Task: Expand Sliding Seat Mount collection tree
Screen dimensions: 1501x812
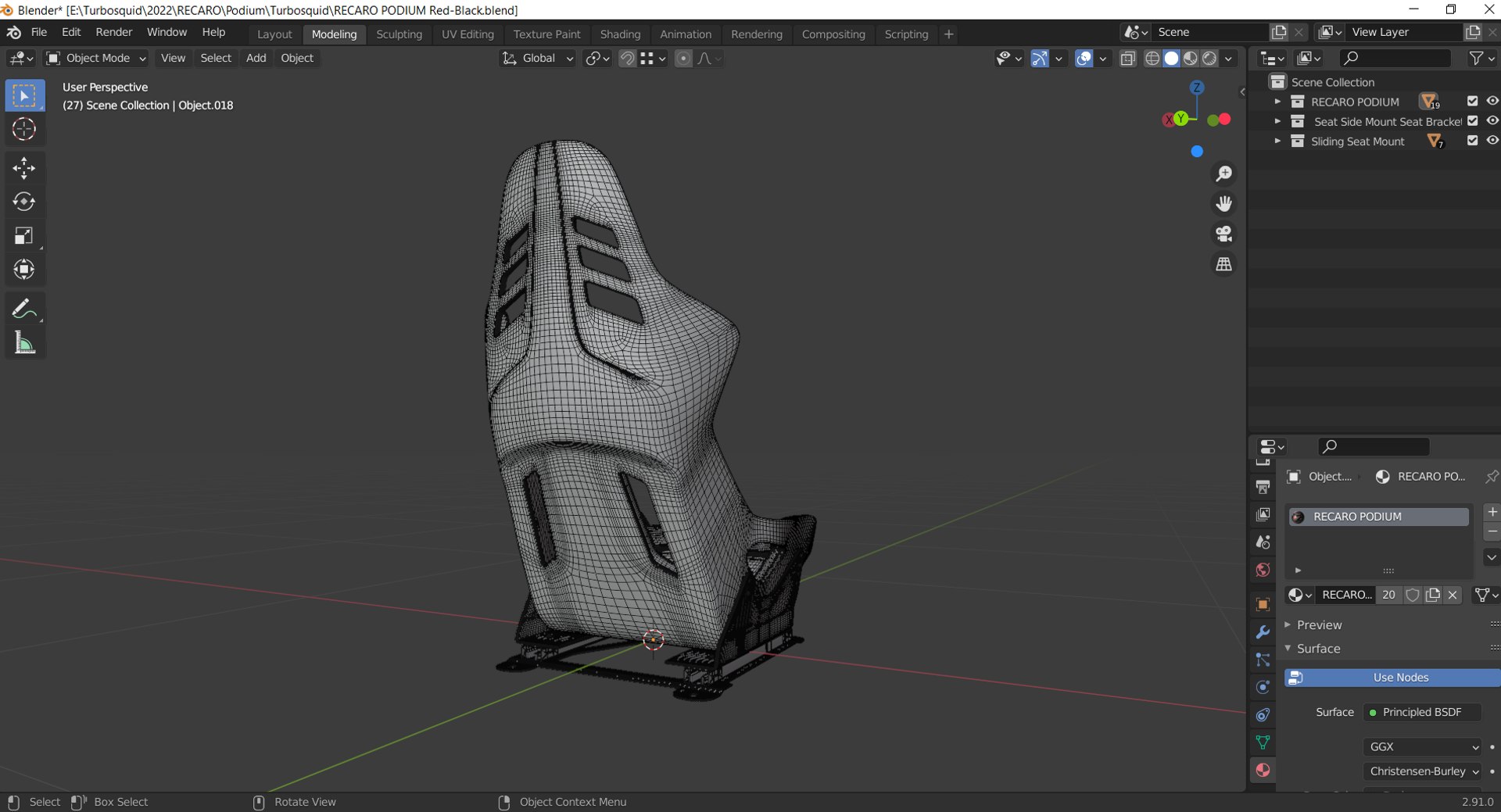Action: pyautogui.click(x=1277, y=141)
